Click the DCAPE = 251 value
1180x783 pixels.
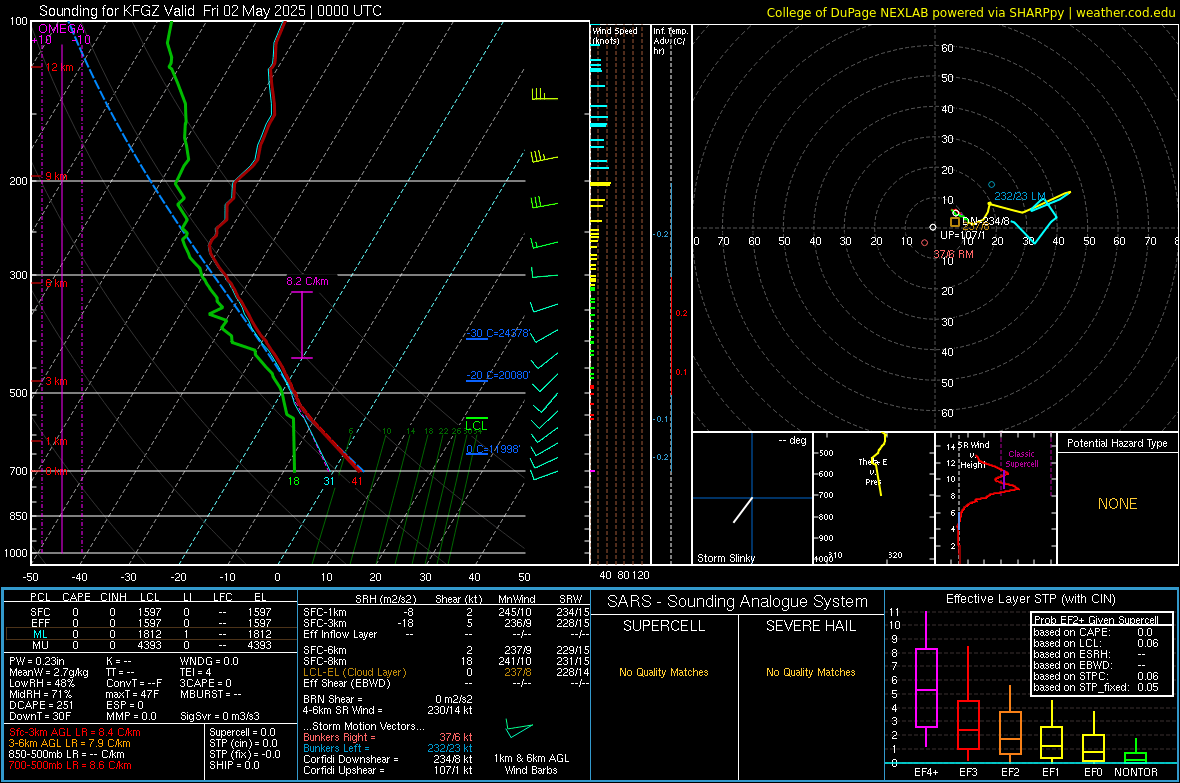click(41, 705)
